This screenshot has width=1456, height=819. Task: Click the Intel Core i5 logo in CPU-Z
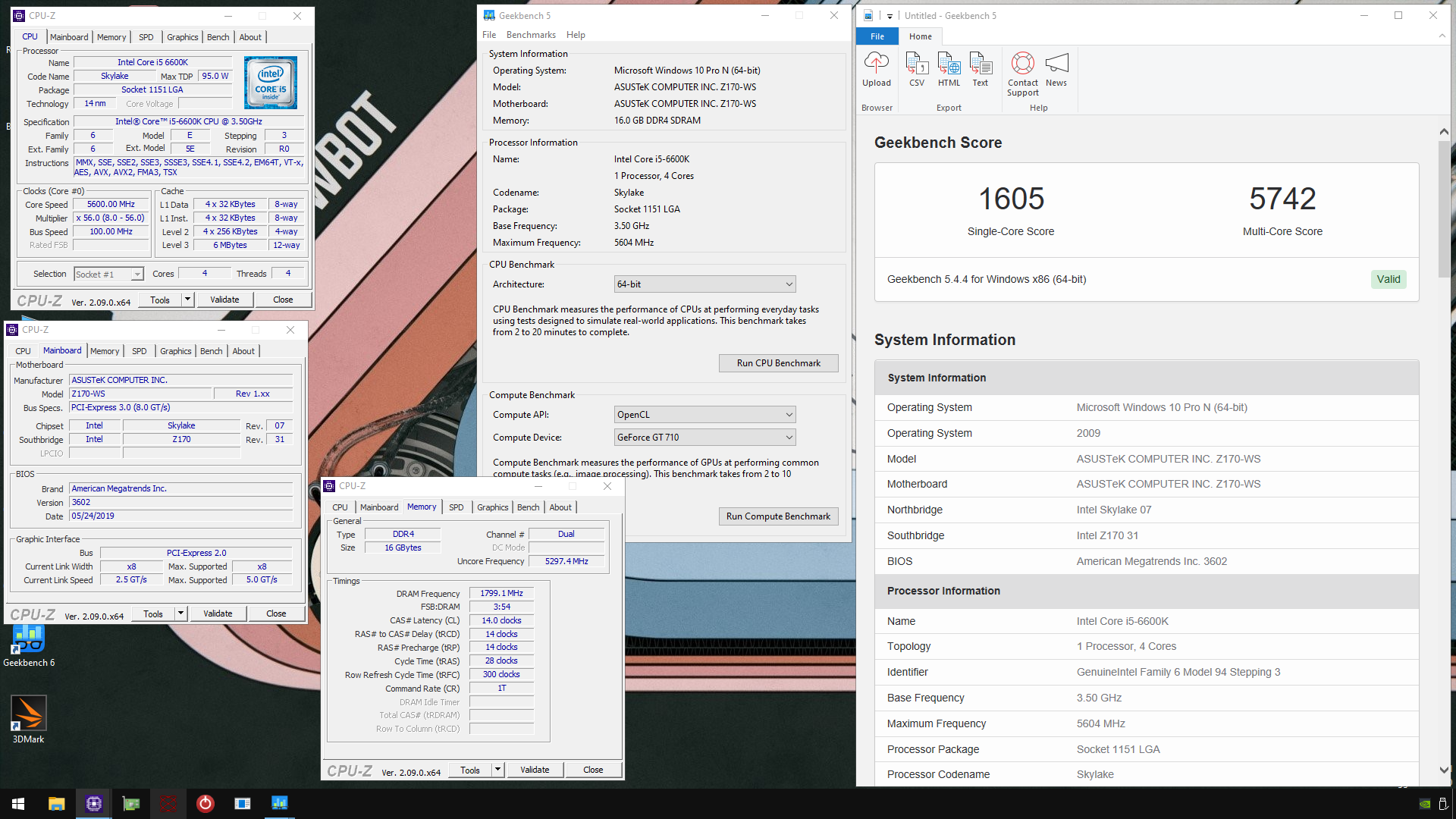coord(271,83)
